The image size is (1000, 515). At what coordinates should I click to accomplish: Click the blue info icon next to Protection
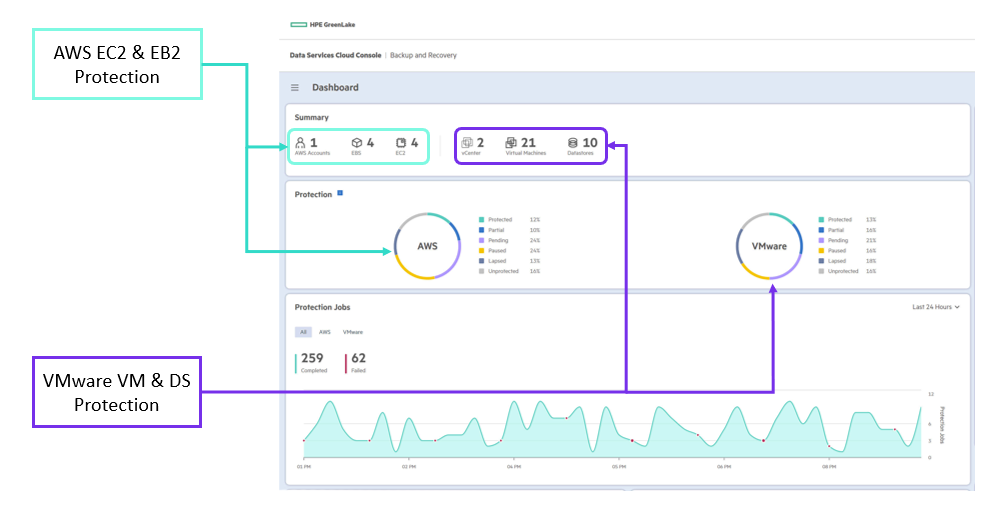click(x=340, y=193)
